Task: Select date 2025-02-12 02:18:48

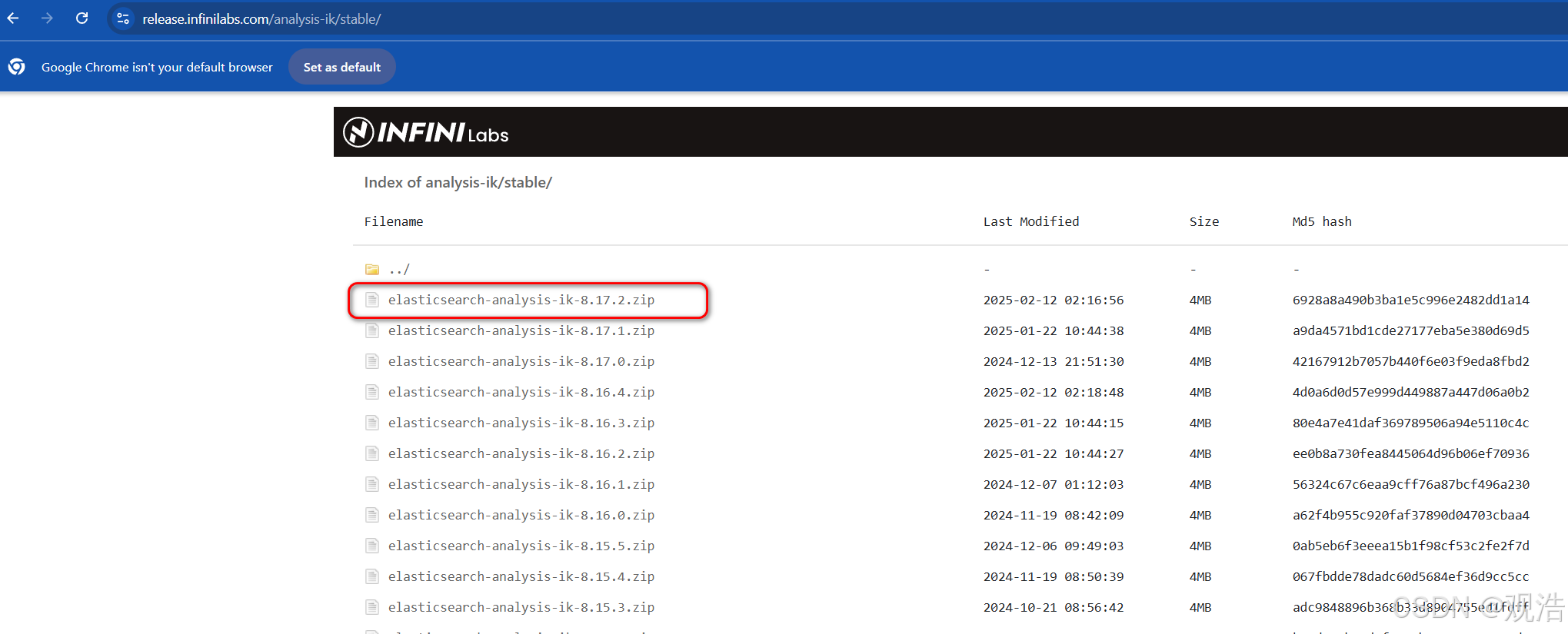Action: [x=1054, y=392]
